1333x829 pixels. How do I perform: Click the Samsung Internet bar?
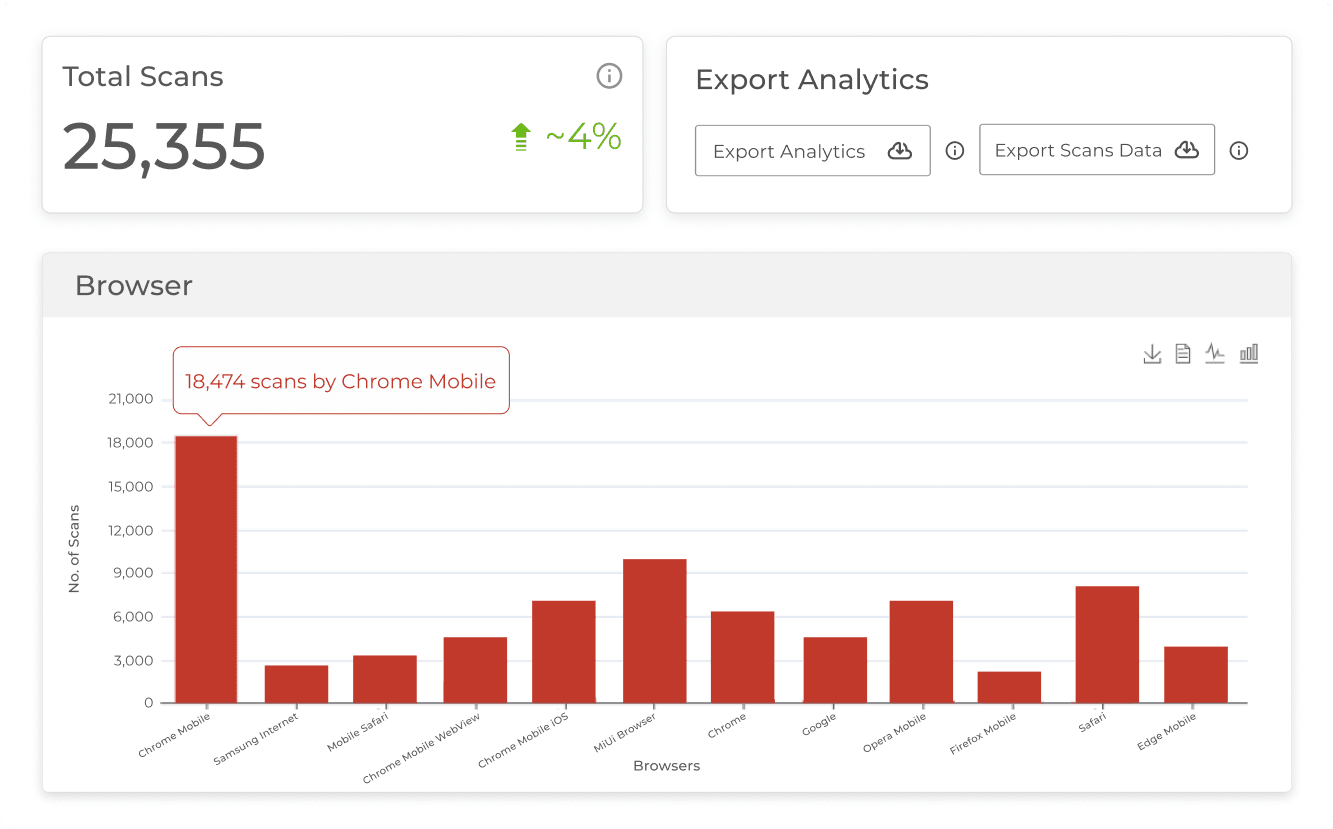pyautogui.click(x=296, y=684)
